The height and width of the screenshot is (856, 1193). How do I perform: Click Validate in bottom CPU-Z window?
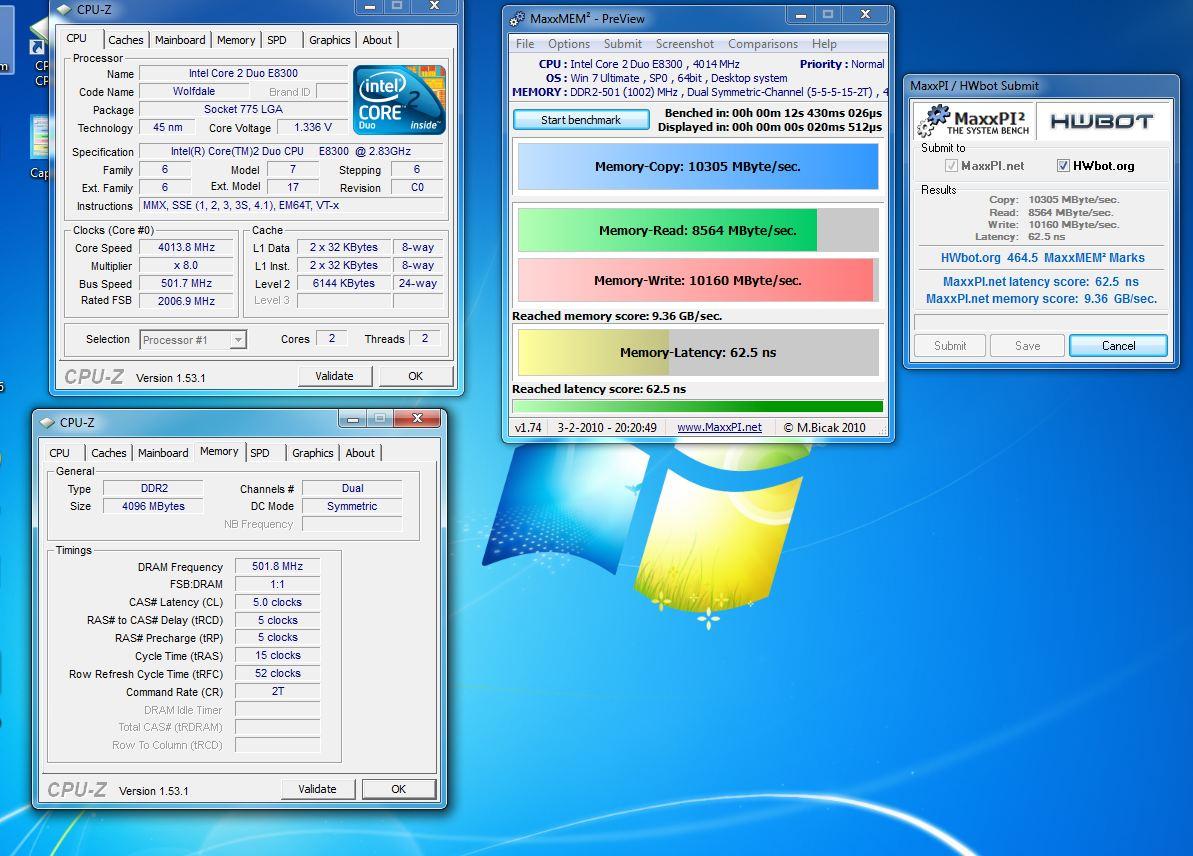click(x=317, y=789)
